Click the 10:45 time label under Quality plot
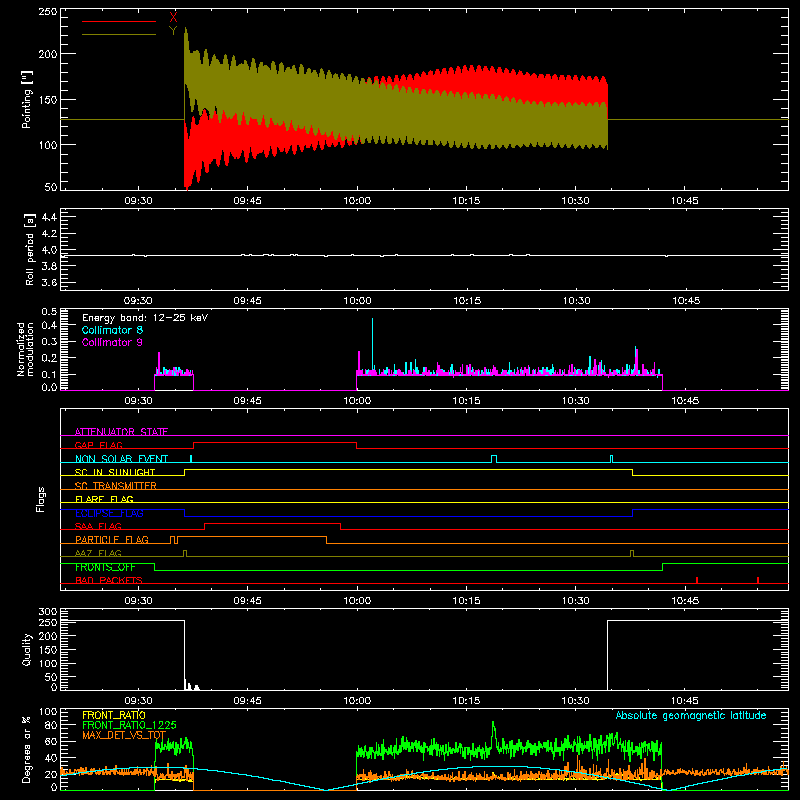 685,701
